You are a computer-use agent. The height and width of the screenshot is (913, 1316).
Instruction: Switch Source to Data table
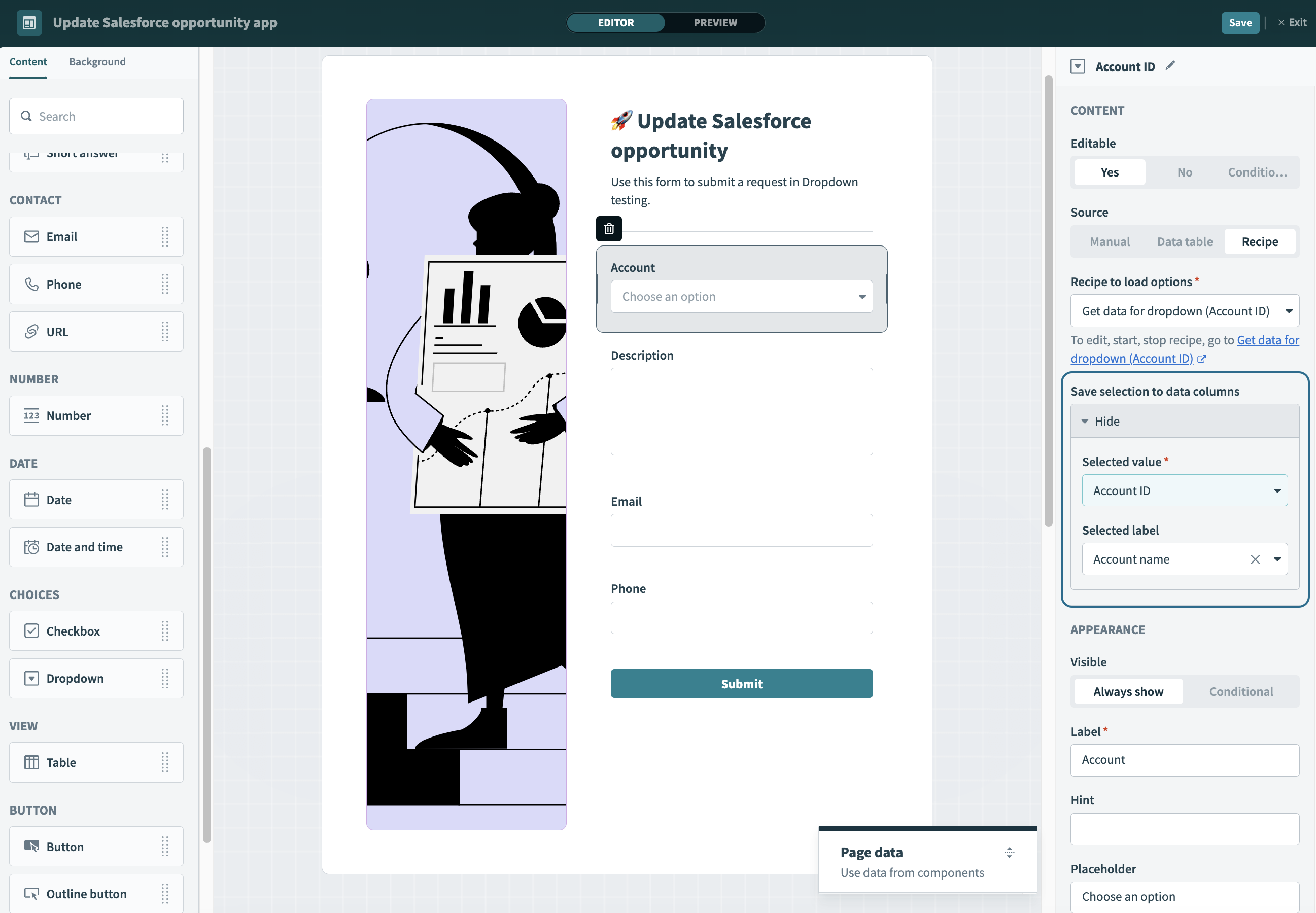coord(1185,241)
